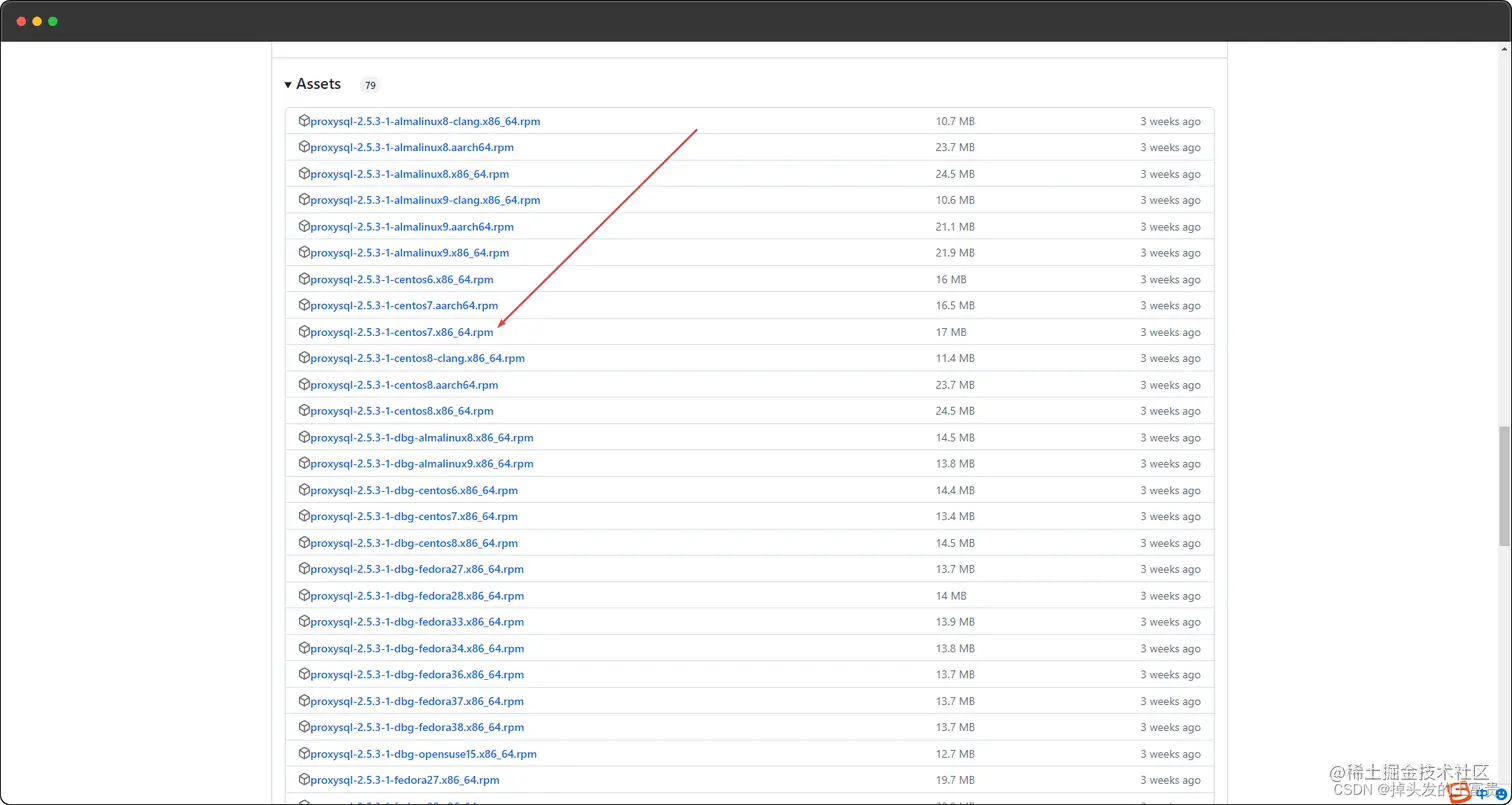This screenshot has width=1512, height=805.
Task: Click package icon beside dbg-fedora36.x86_64.rpm
Action: pos(304,674)
